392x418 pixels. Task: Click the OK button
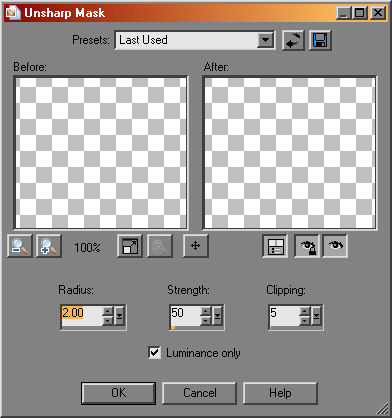tap(118, 393)
